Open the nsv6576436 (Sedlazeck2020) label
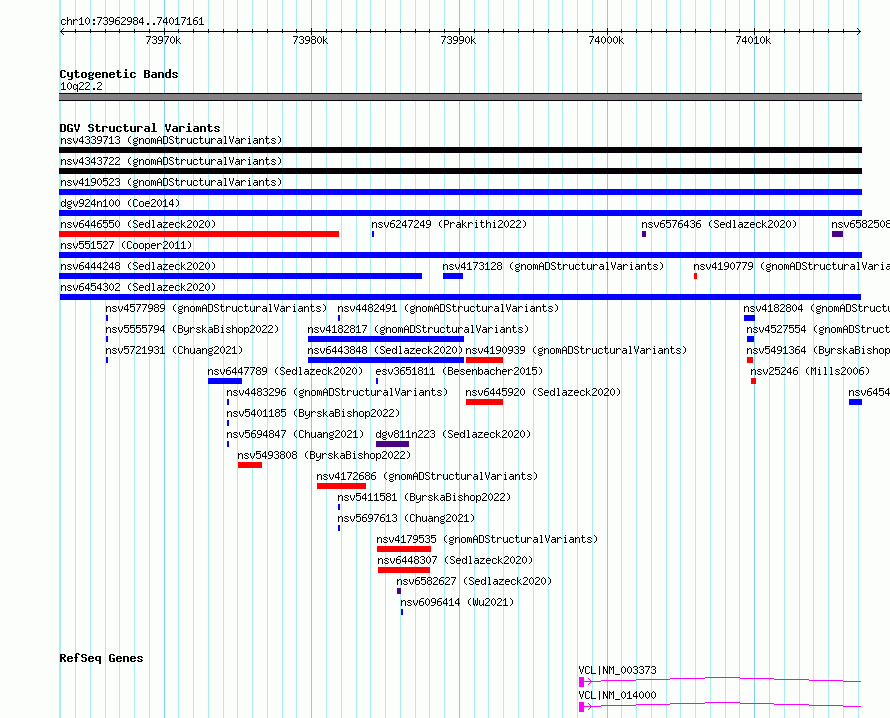Viewport: 890px width, 718px height. (x=719, y=224)
